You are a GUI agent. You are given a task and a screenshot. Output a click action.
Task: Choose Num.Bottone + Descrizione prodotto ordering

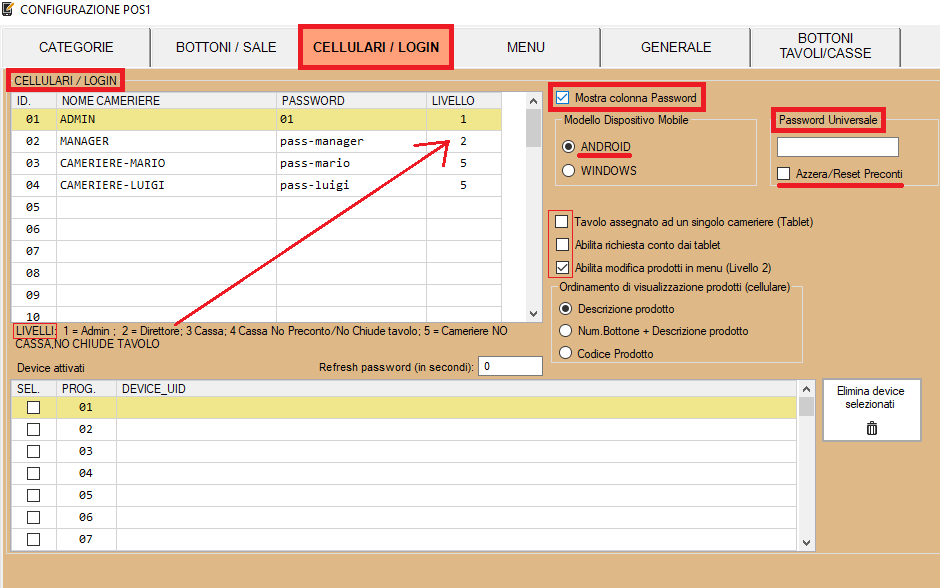[565, 331]
